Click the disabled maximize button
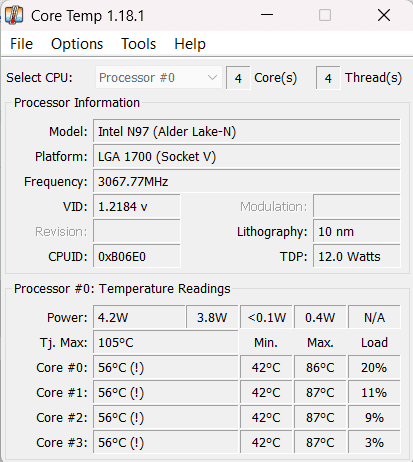This screenshot has width=413, height=462. [325, 15]
